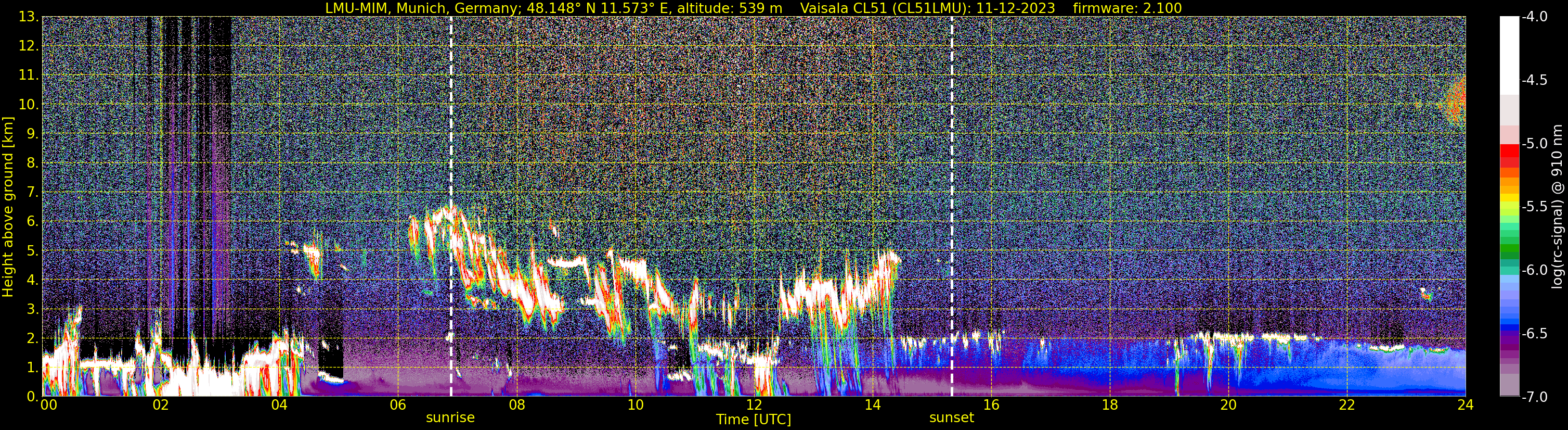Click the '5.' height tick label

[x=33, y=251]
